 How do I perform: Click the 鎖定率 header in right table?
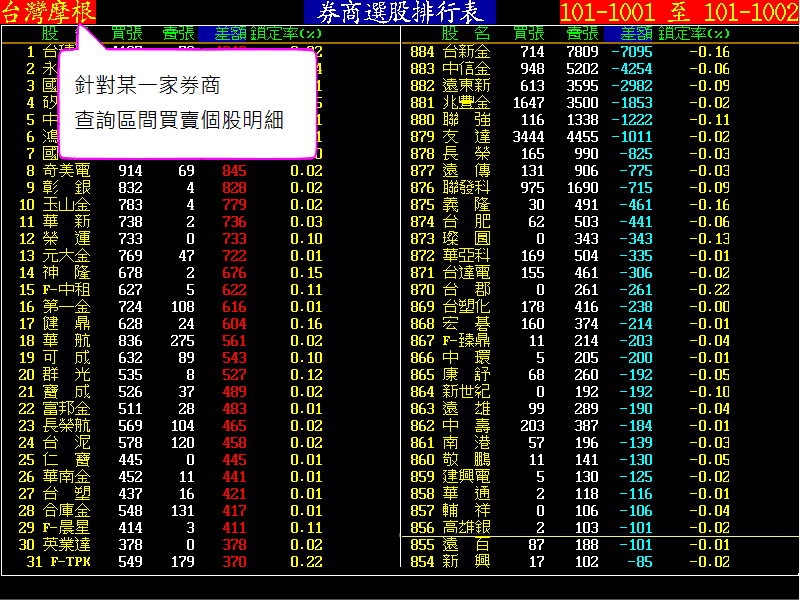click(x=712, y=33)
